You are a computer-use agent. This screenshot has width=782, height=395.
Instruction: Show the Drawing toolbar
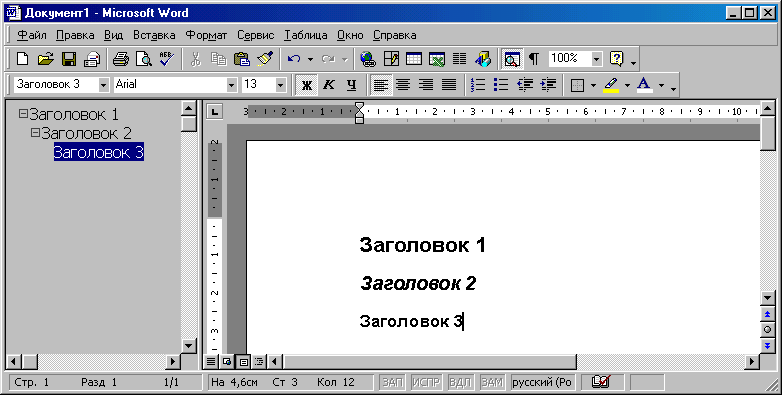point(483,59)
